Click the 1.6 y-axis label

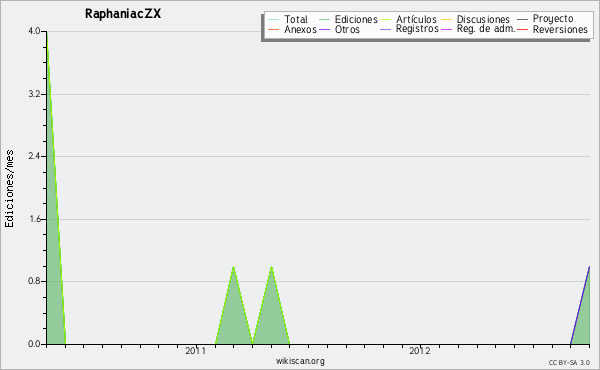coord(34,219)
